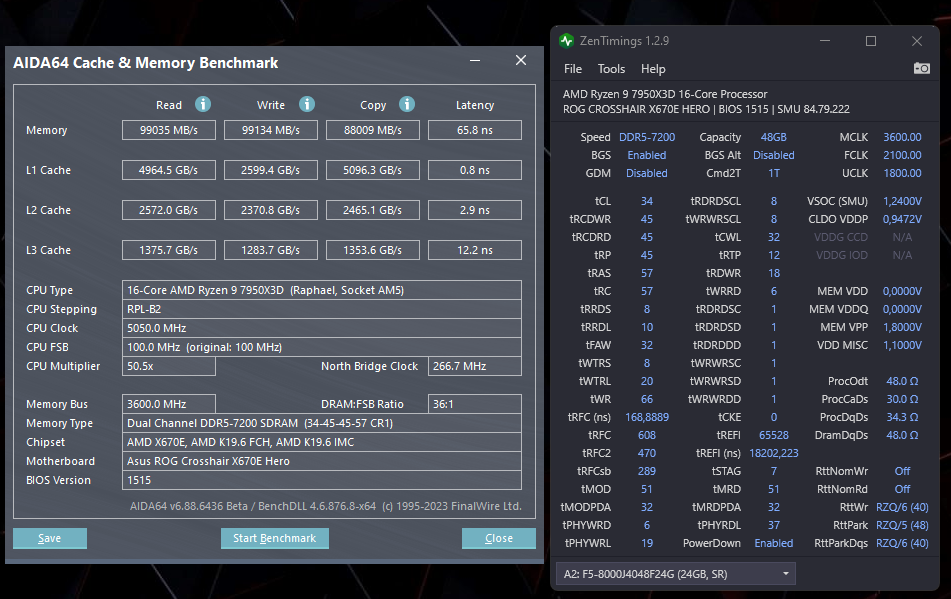
Task: Click the ZenTimings green app icon
Action: point(566,41)
